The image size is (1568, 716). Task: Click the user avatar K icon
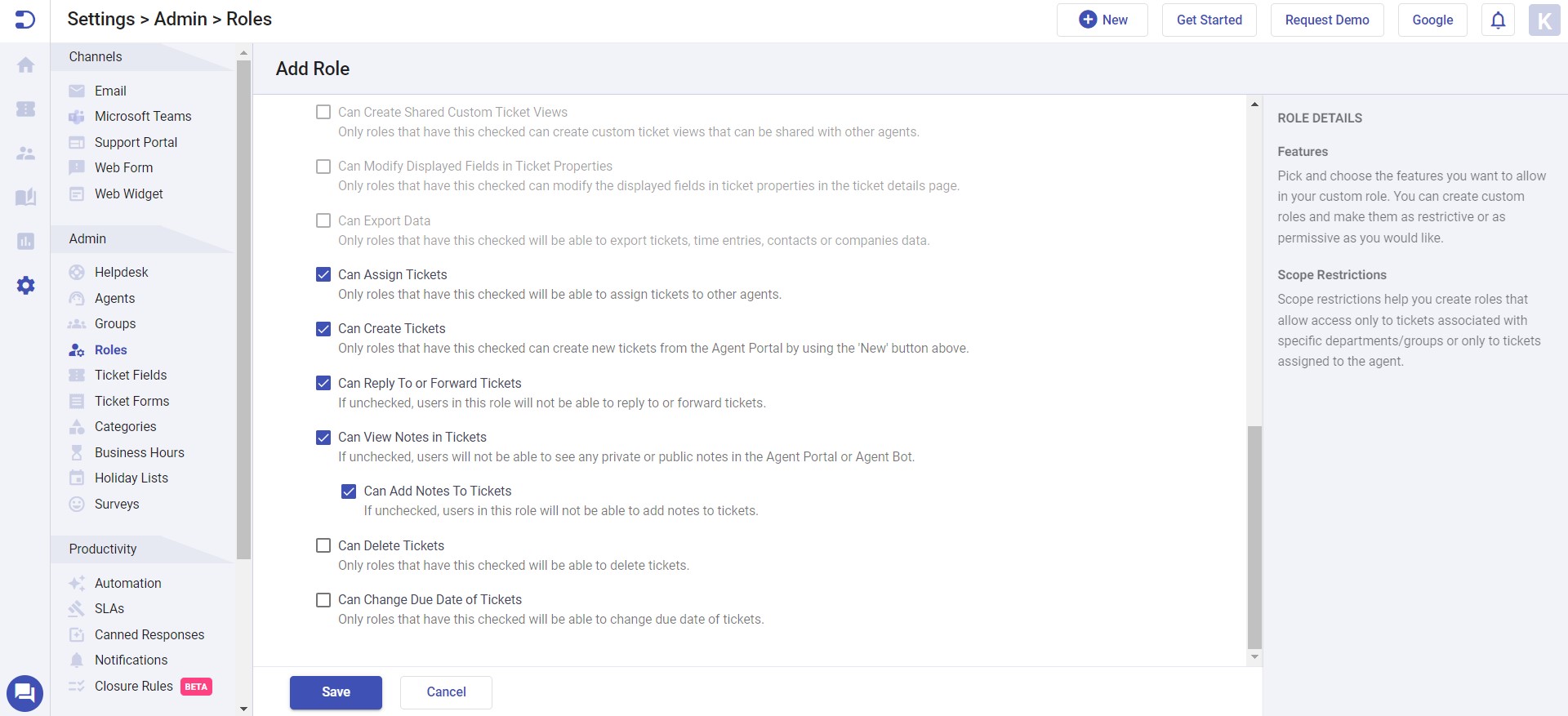pyautogui.click(x=1543, y=20)
